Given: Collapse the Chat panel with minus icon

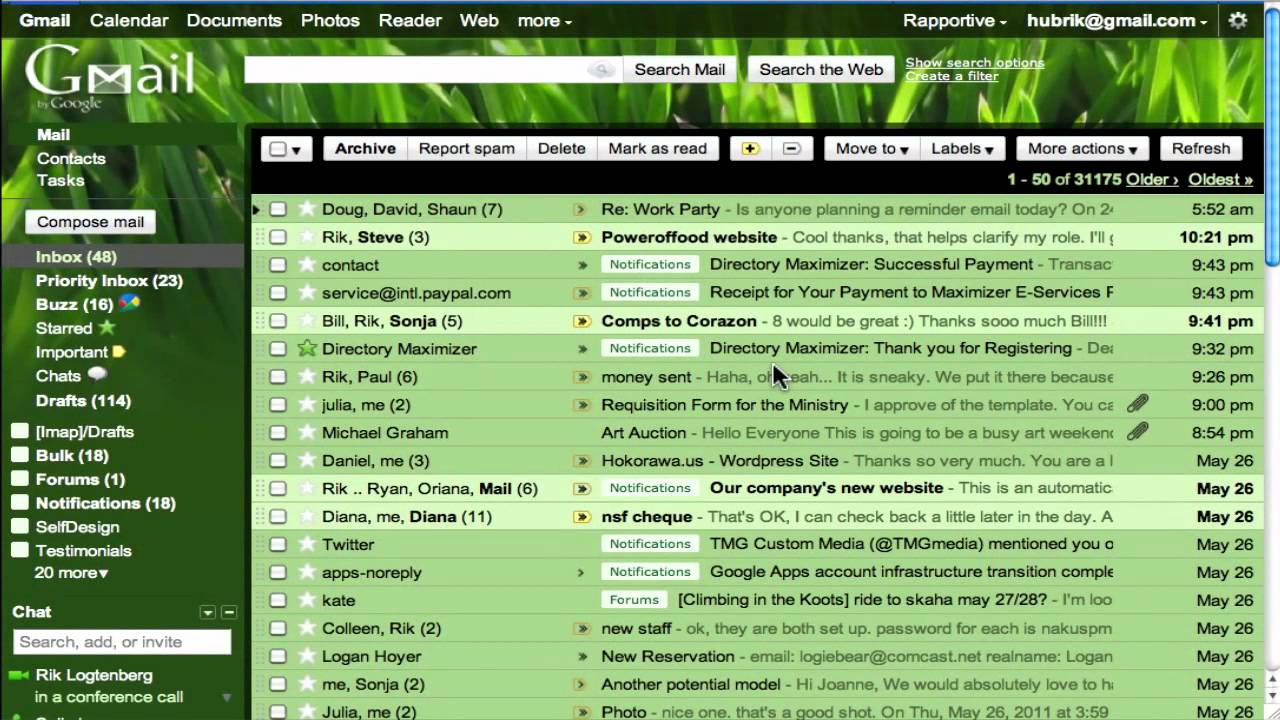Looking at the screenshot, I should (229, 612).
